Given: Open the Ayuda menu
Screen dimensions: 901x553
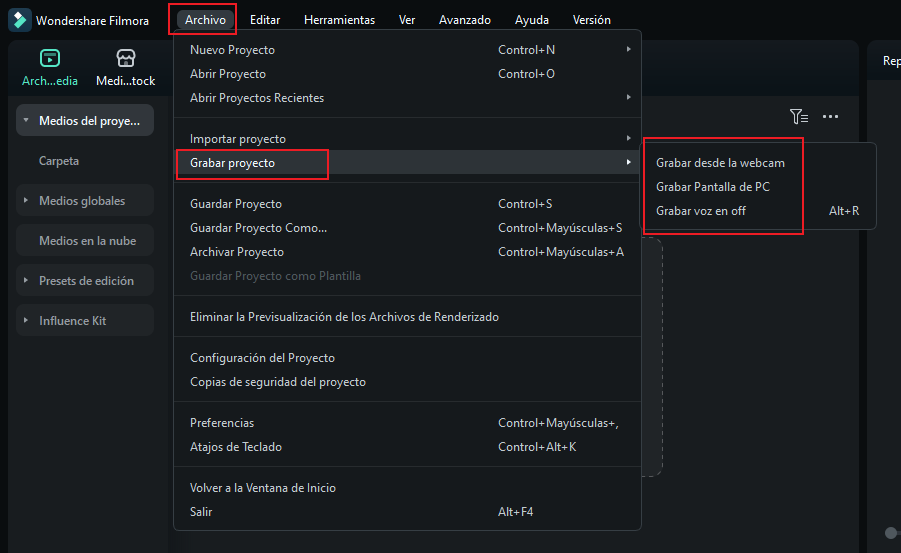Looking at the screenshot, I should pos(532,20).
